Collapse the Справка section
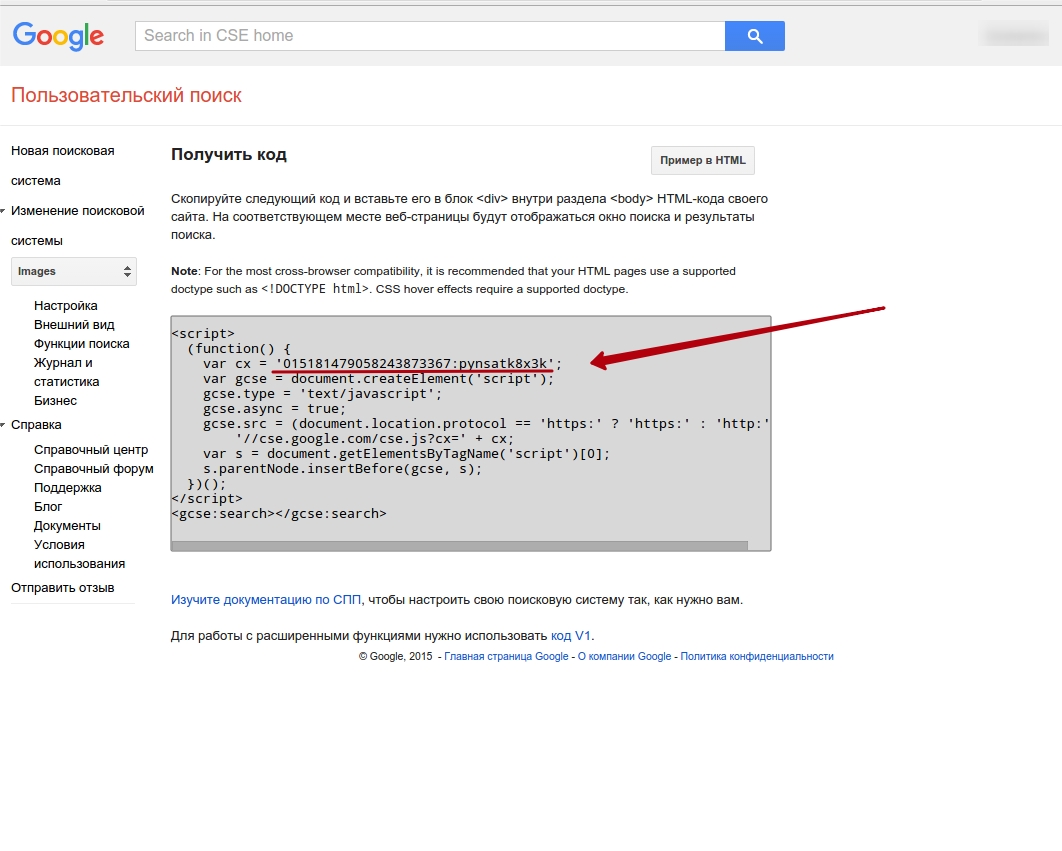The image size is (1062, 851). point(36,425)
